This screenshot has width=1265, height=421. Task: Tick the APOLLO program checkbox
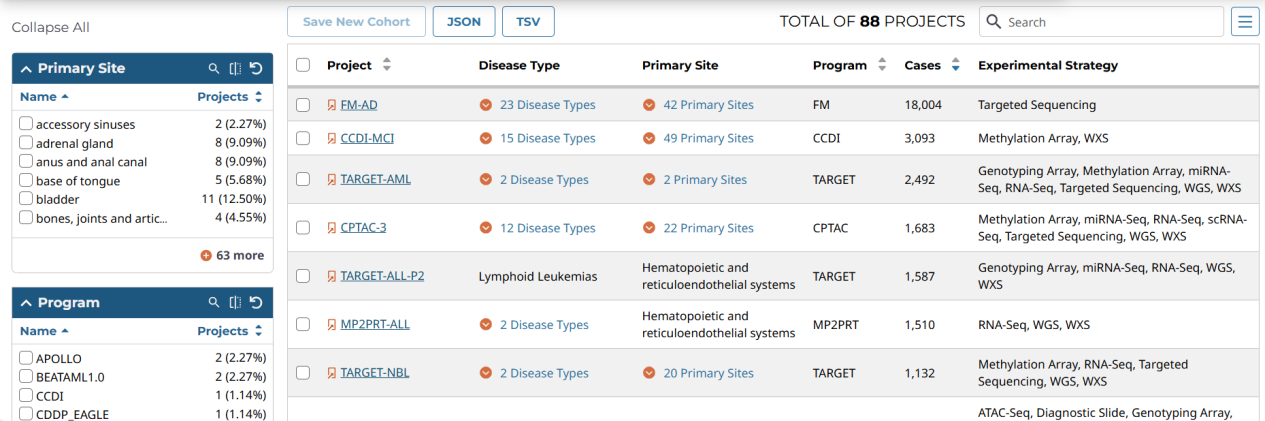(x=26, y=358)
